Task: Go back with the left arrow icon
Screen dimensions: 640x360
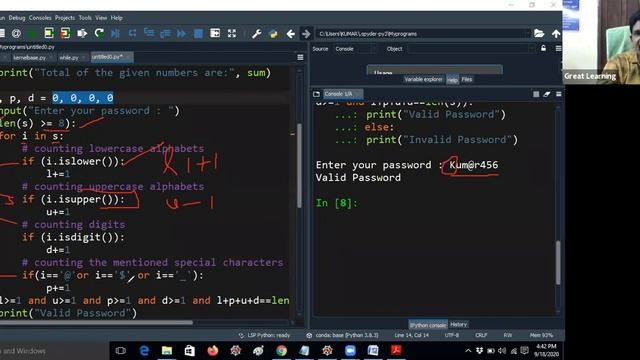Action: [290, 34]
